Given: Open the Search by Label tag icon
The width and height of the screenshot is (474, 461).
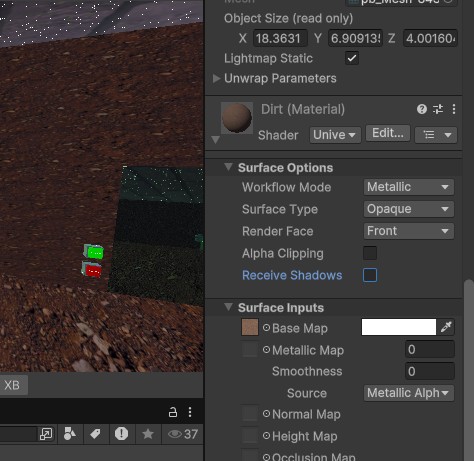Looking at the screenshot, I should [95, 434].
